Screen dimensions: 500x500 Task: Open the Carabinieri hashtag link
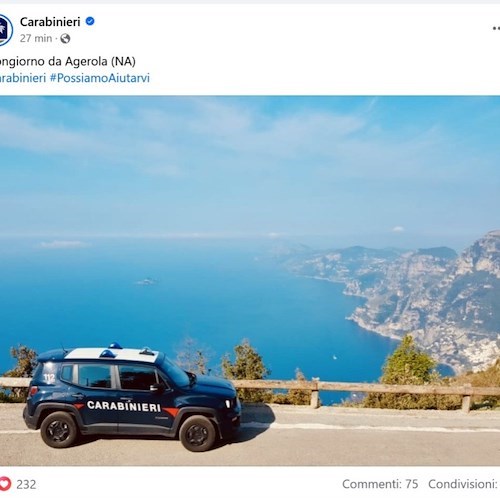coord(23,78)
